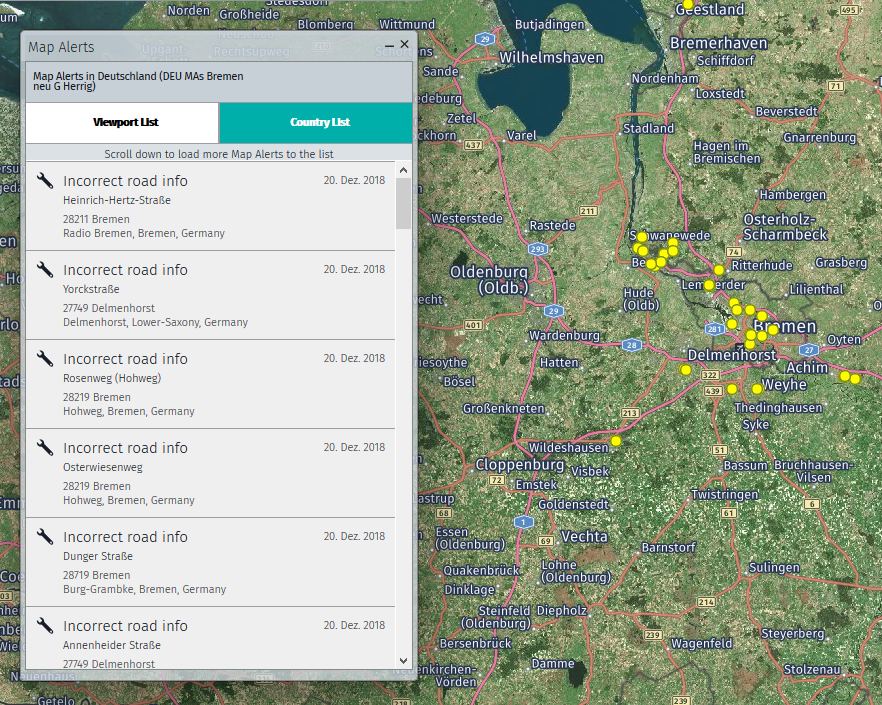Screen dimensions: 882x705
Task: Click the A27 highway shield near Oyten
Action: pos(809,350)
